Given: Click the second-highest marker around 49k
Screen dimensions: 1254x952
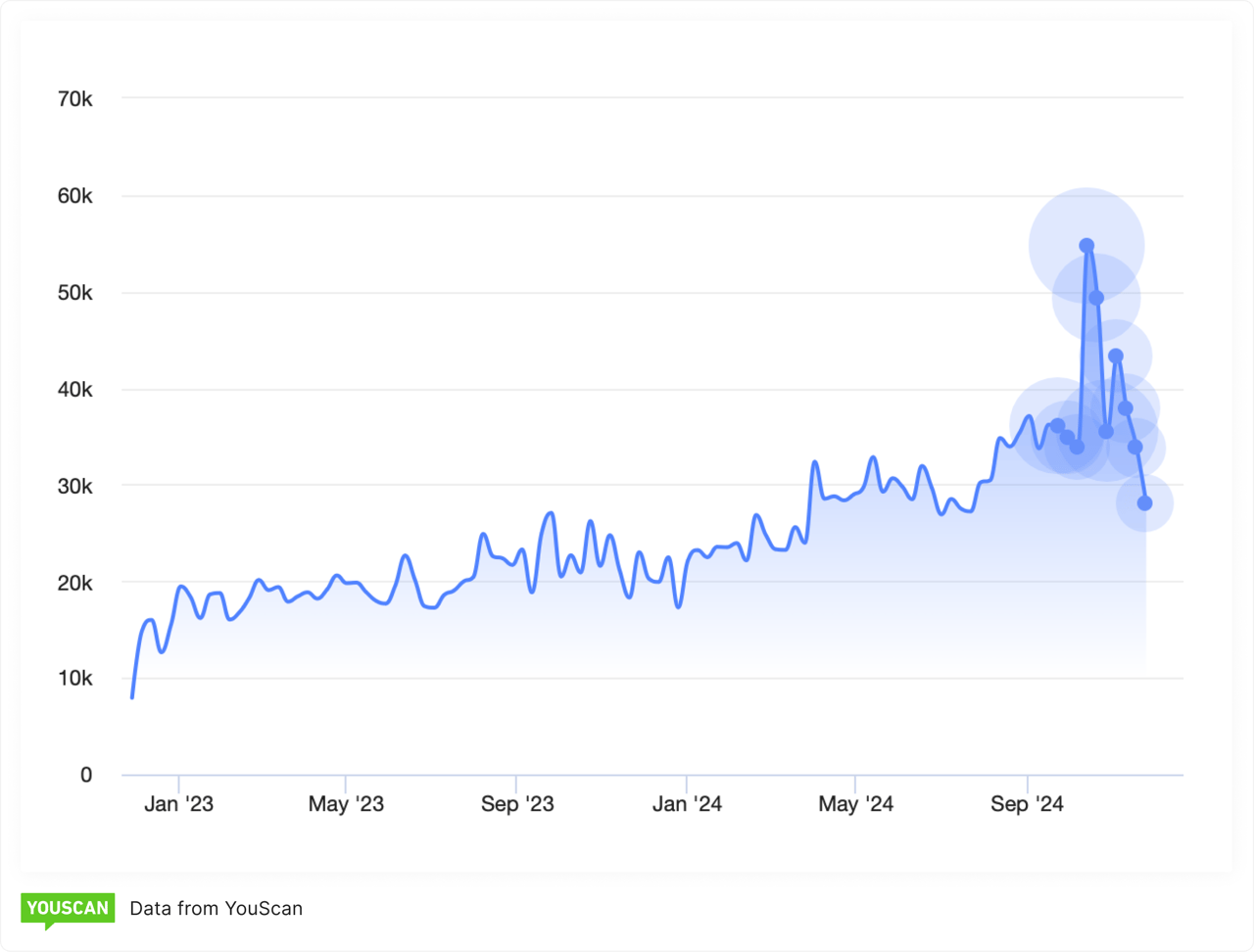Looking at the screenshot, I should click(1097, 297).
